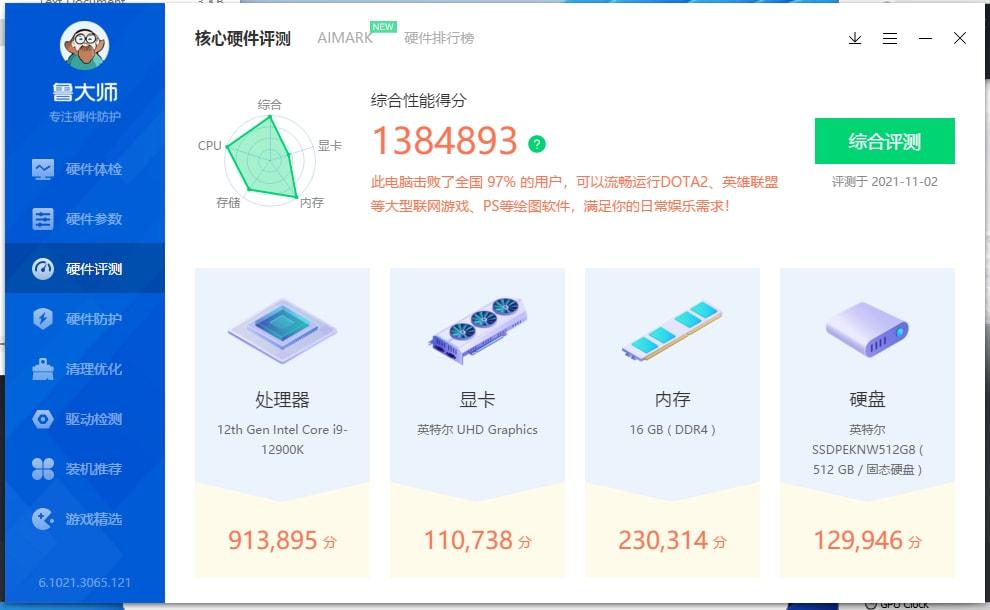This screenshot has width=990, height=610.
Task: Open the 显卡 score card
Action: tap(477, 422)
